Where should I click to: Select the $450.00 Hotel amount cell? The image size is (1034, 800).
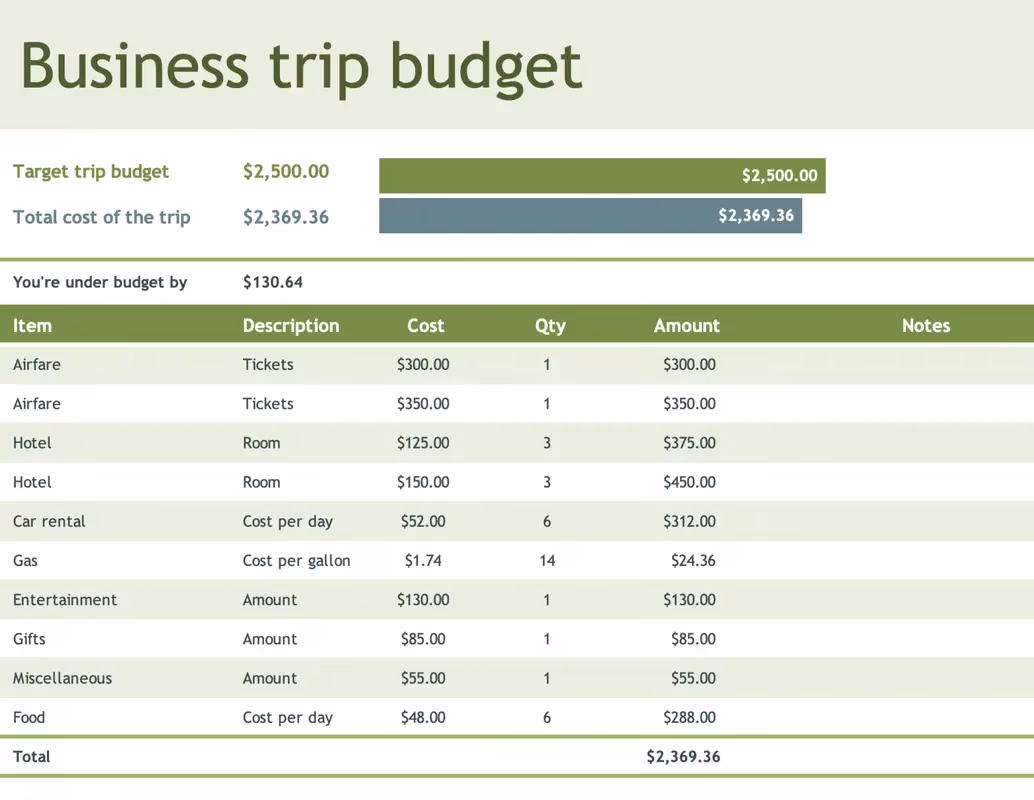click(x=689, y=482)
